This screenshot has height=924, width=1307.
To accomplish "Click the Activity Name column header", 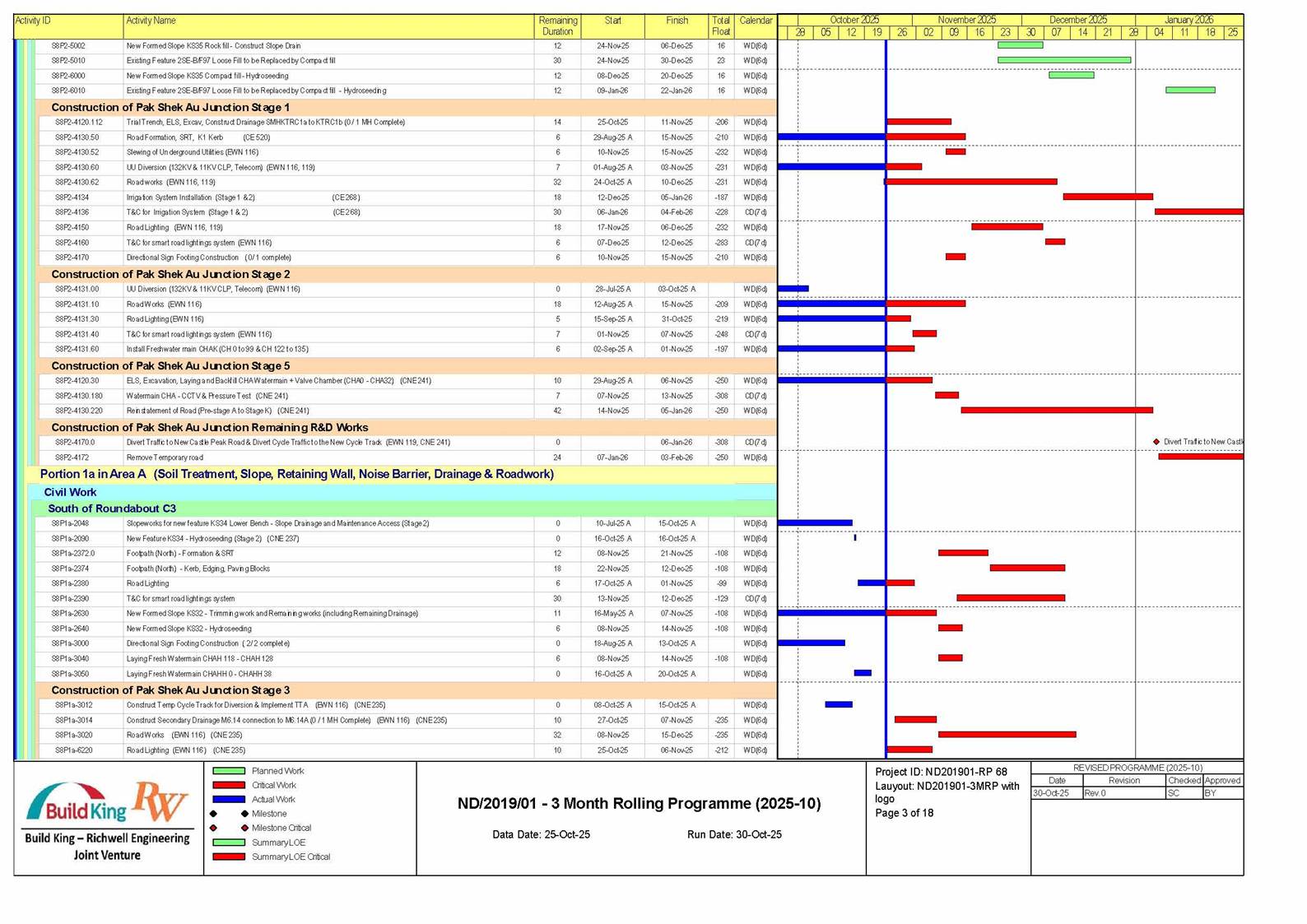I will (x=151, y=21).
